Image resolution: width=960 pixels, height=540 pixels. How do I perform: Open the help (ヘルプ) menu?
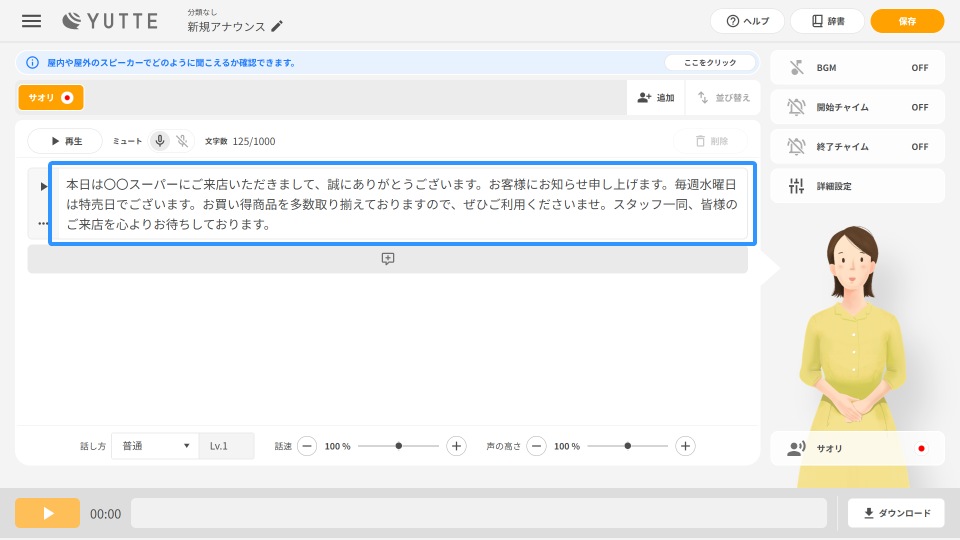[x=747, y=21]
